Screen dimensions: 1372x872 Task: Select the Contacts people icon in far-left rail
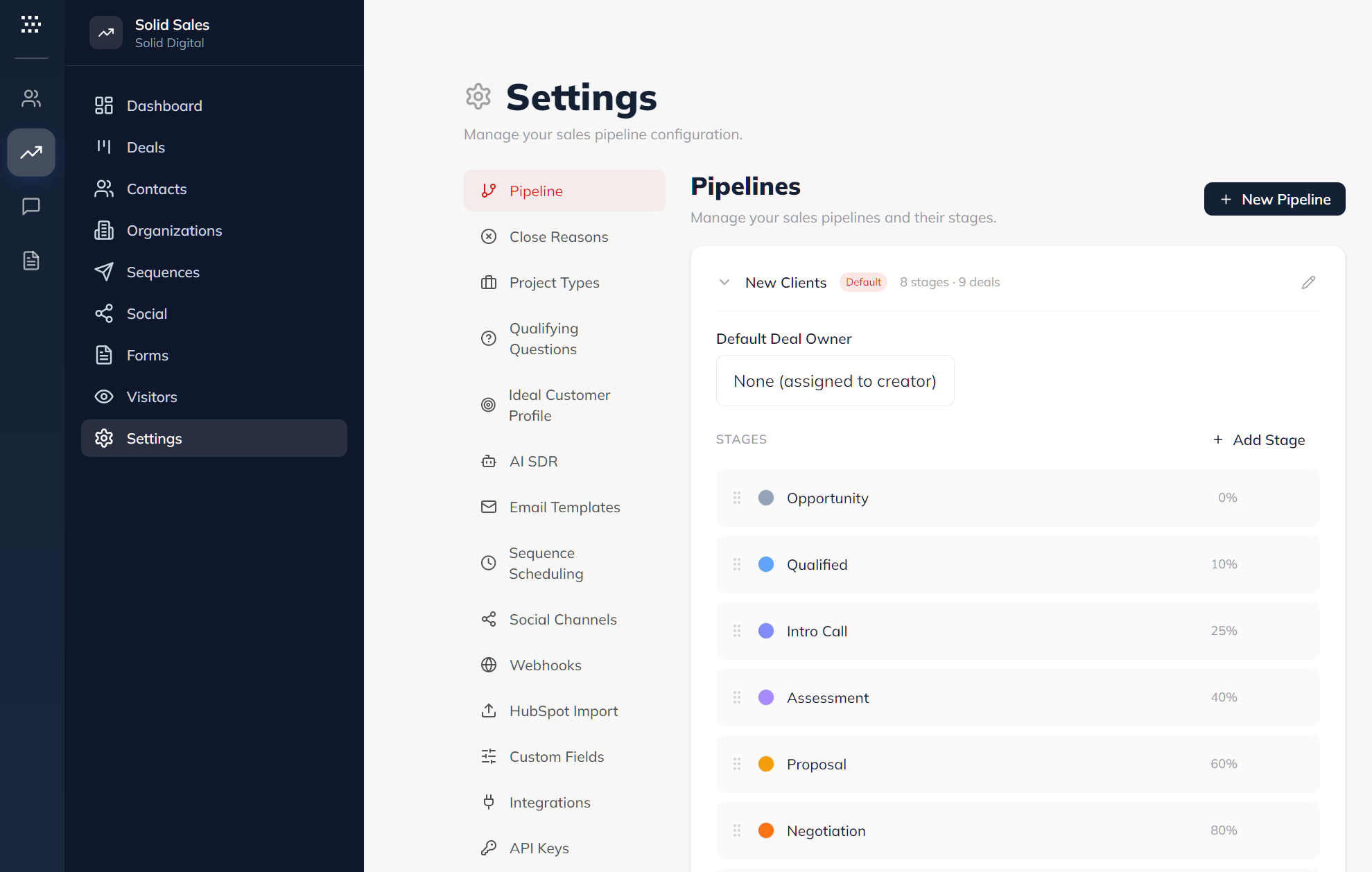[x=31, y=98]
